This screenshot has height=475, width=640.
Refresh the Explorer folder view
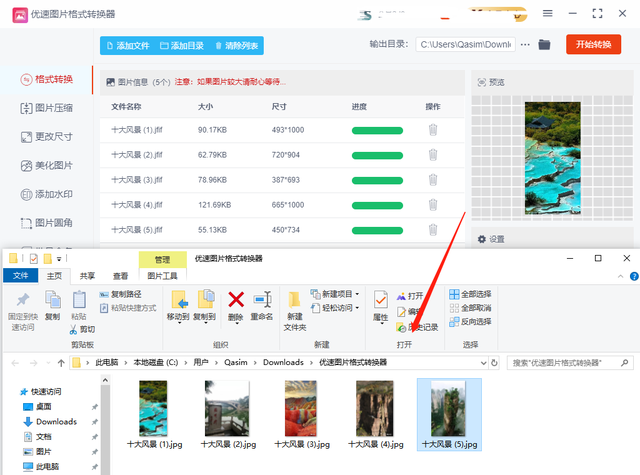coord(494,363)
